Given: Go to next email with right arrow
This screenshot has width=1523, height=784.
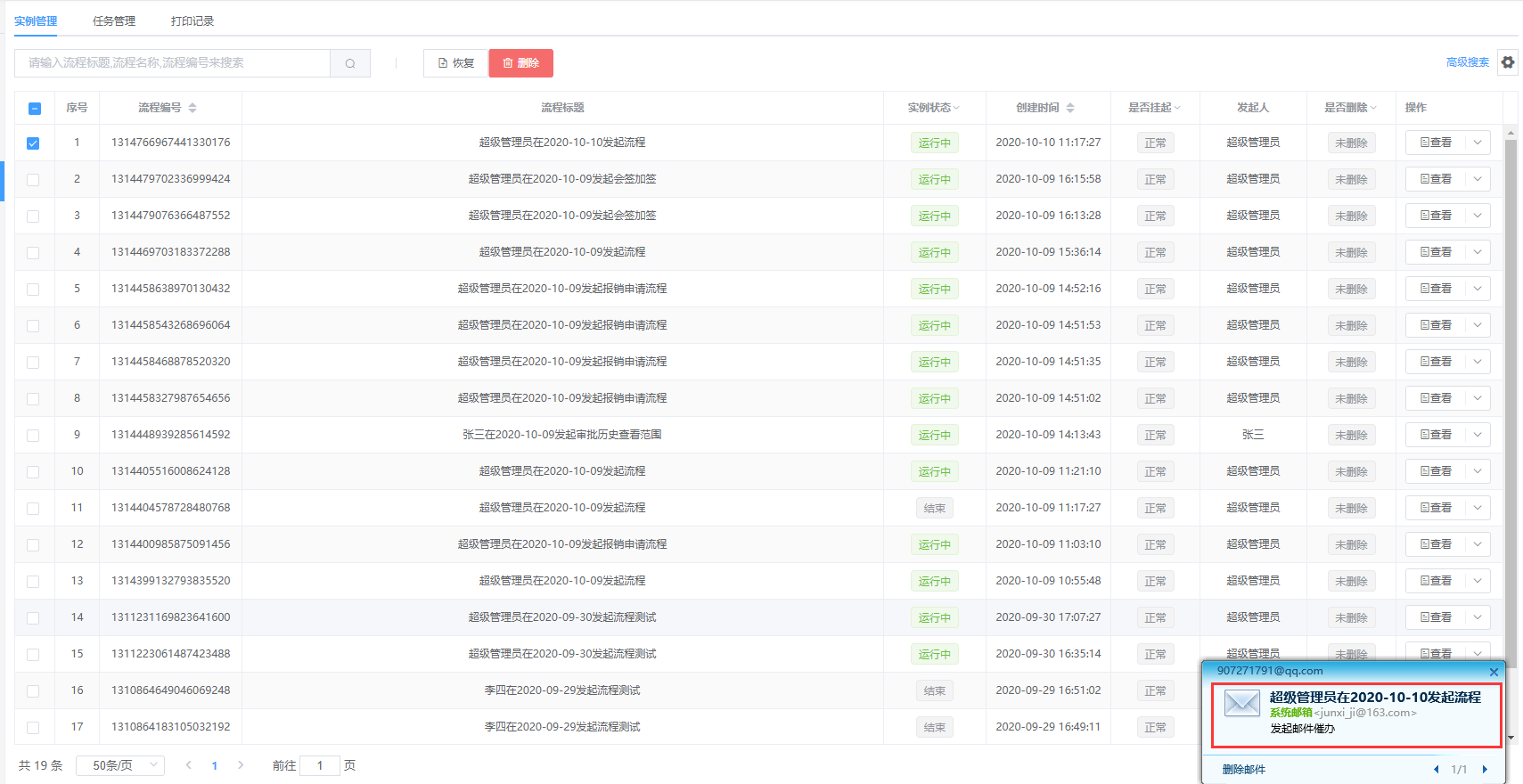Looking at the screenshot, I should [1485, 770].
